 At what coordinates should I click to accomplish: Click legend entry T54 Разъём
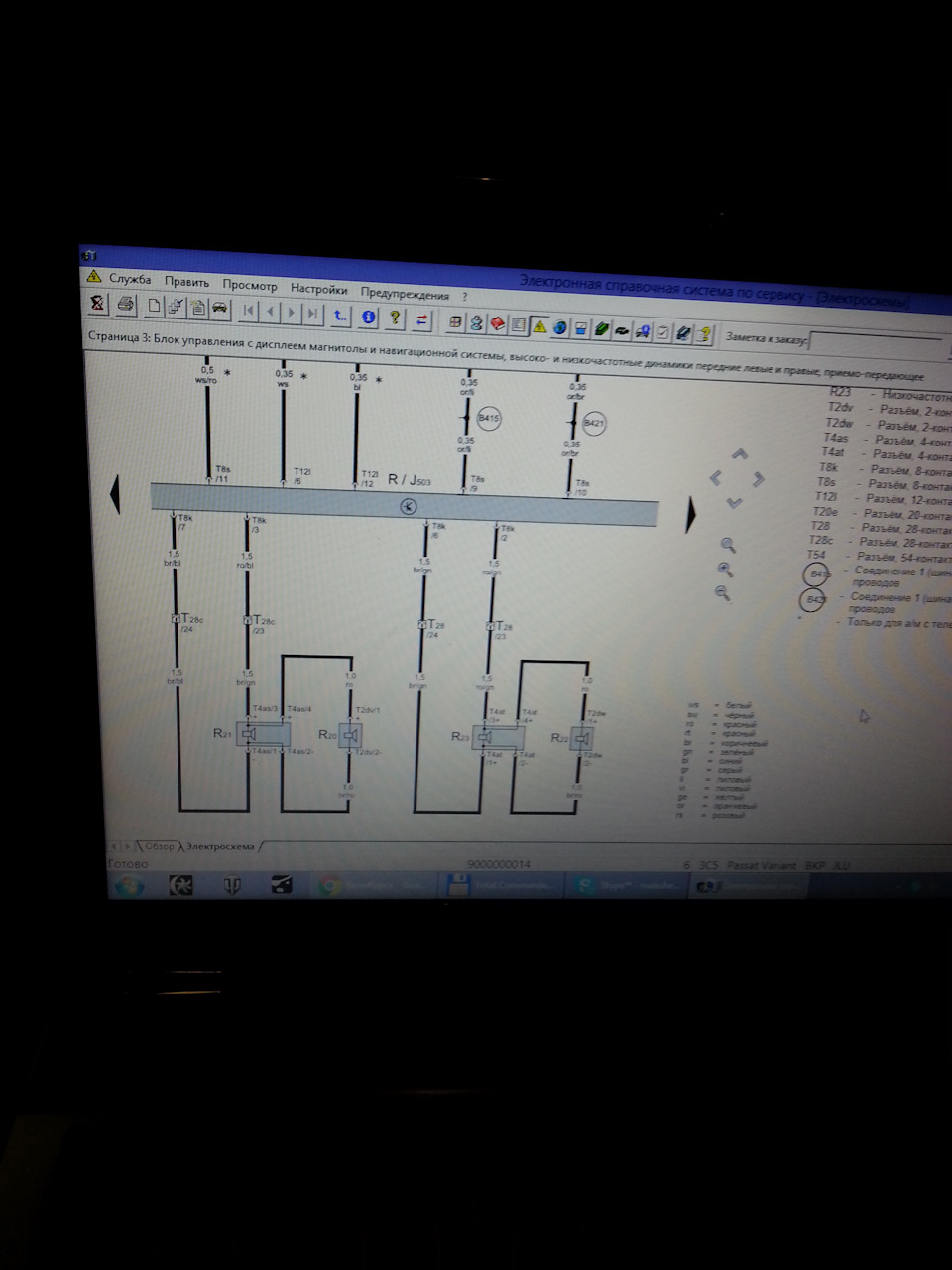click(x=879, y=557)
